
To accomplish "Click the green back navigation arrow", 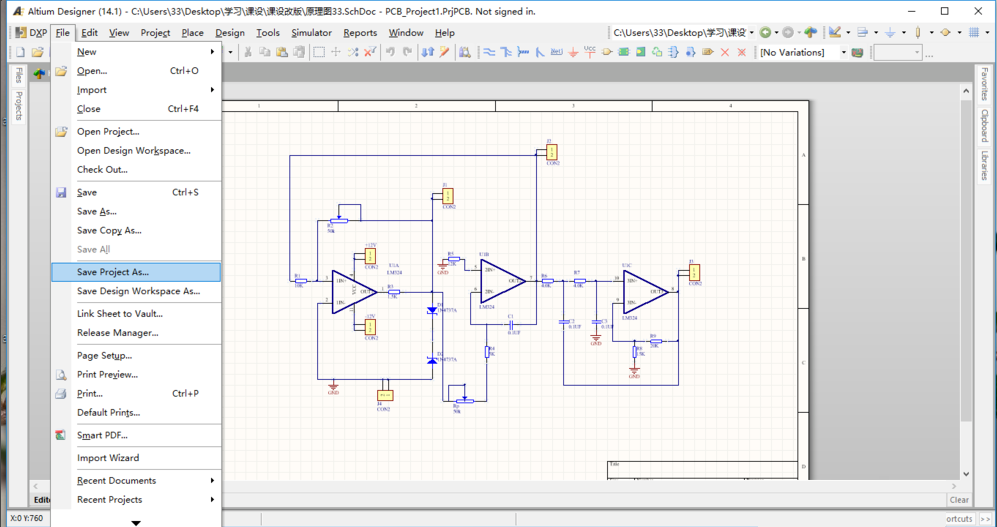I will tap(765, 33).
